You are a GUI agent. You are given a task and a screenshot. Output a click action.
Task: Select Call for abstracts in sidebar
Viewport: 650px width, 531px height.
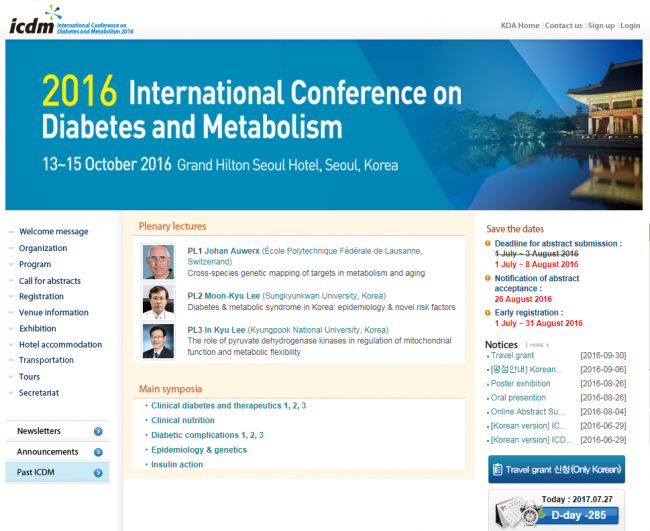tap(50, 281)
